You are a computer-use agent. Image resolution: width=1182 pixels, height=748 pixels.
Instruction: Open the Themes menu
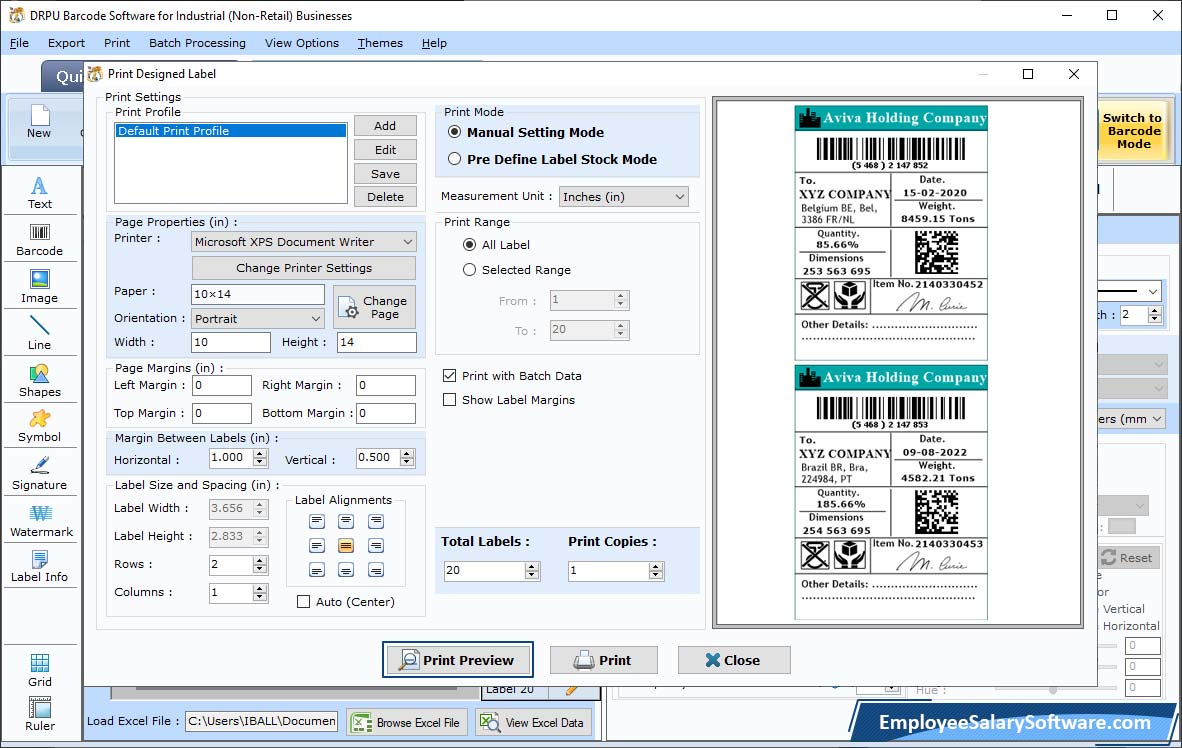380,43
